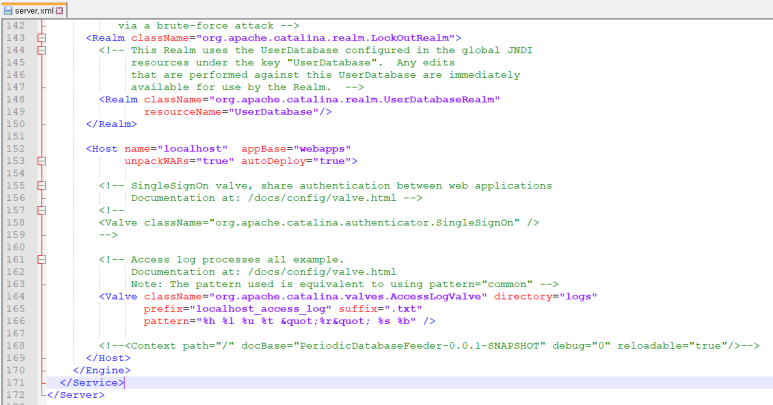
Task: Click the closing </Realm> tag
Action: (111, 124)
